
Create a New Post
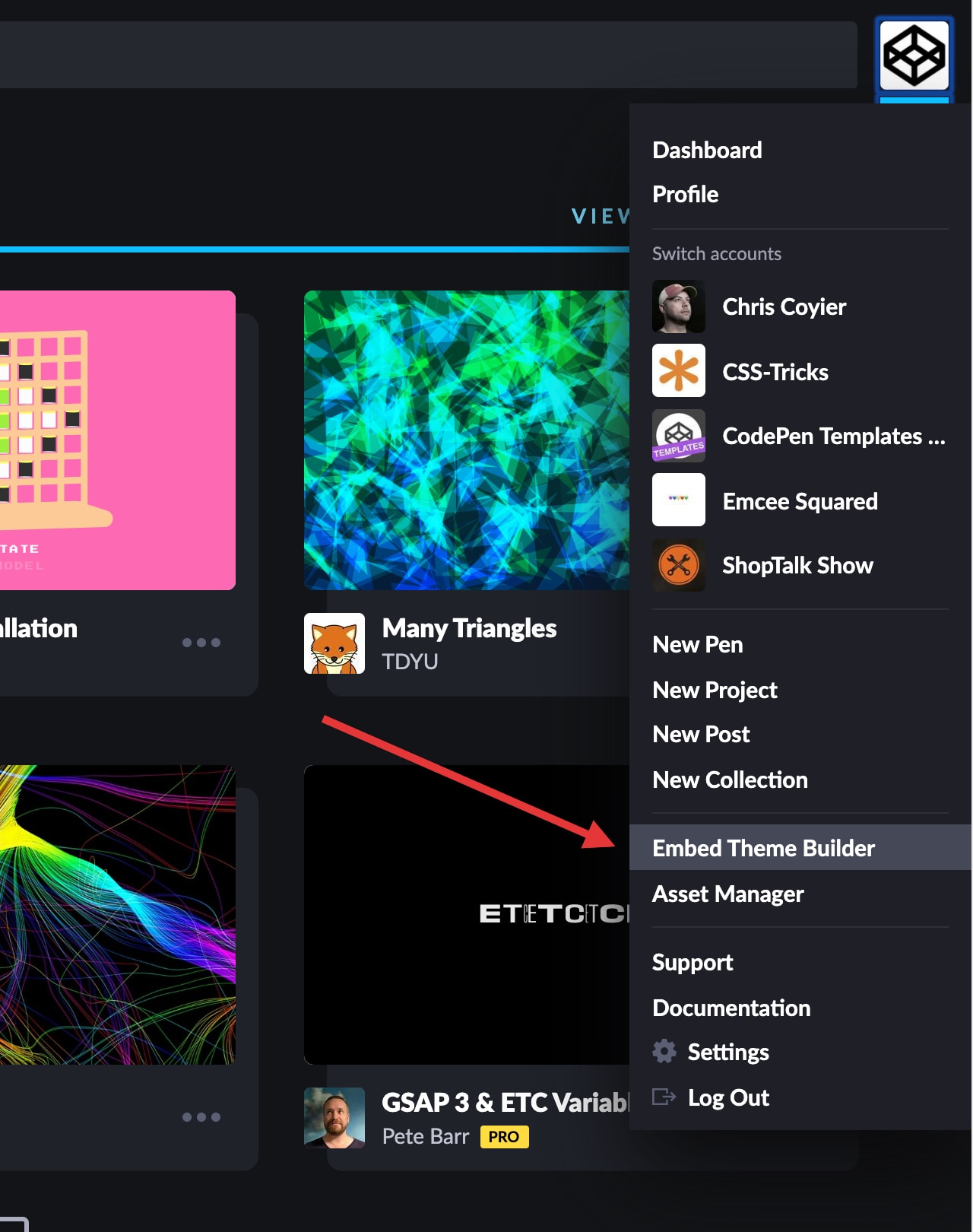tap(701, 734)
